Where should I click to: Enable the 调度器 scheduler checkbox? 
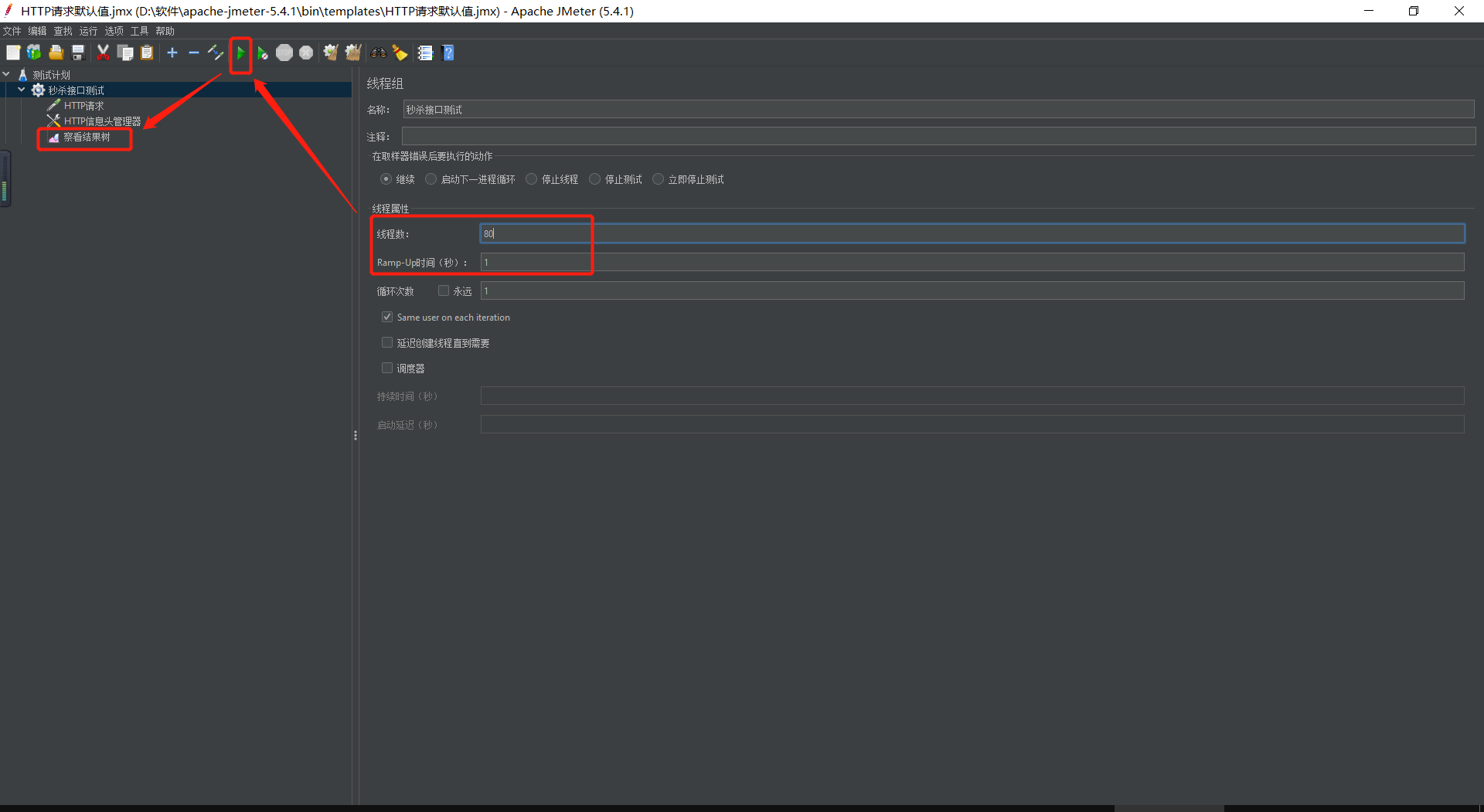point(387,367)
